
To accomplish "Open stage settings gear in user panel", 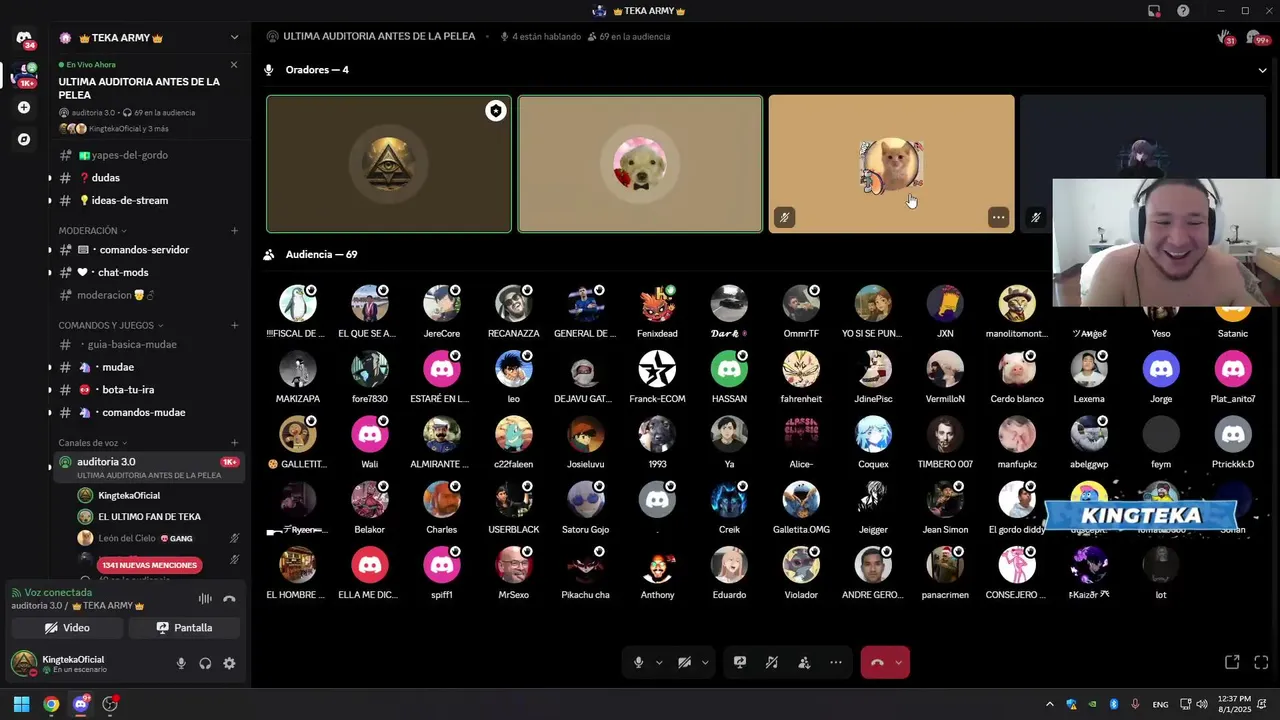I will (x=229, y=663).
